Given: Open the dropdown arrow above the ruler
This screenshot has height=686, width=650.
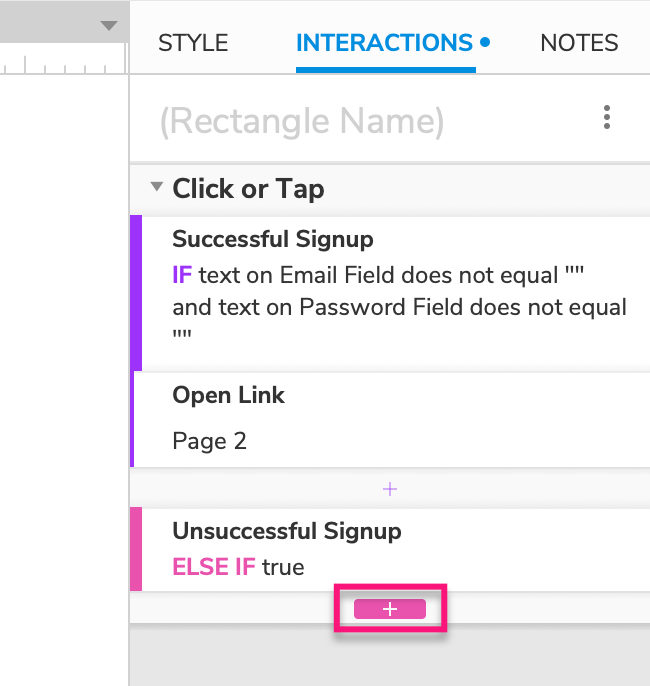Looking at the screenshot, I should tap(109, 26).
